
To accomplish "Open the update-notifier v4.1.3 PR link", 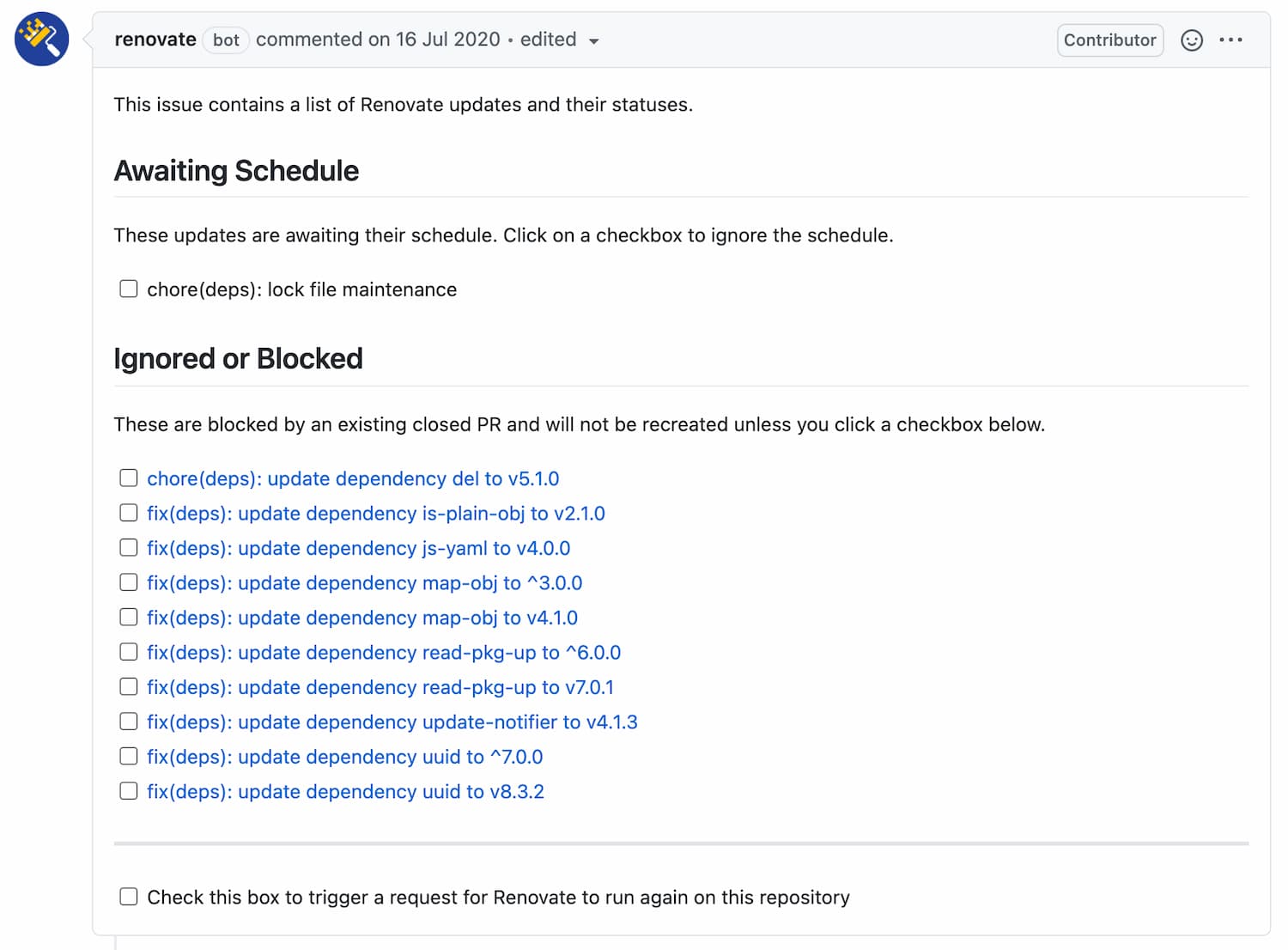I will click(x=392, y=722).
